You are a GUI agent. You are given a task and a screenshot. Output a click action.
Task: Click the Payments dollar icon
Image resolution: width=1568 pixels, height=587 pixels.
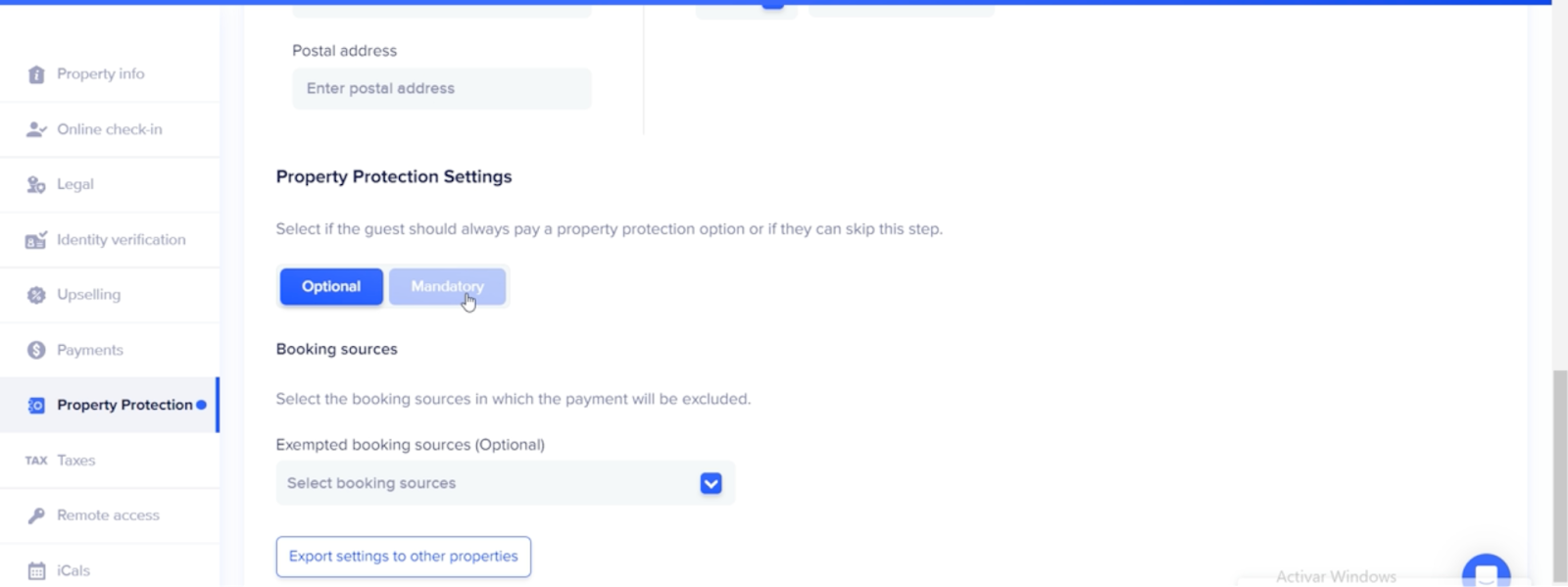pyautogui.click(x=36, y=350)
